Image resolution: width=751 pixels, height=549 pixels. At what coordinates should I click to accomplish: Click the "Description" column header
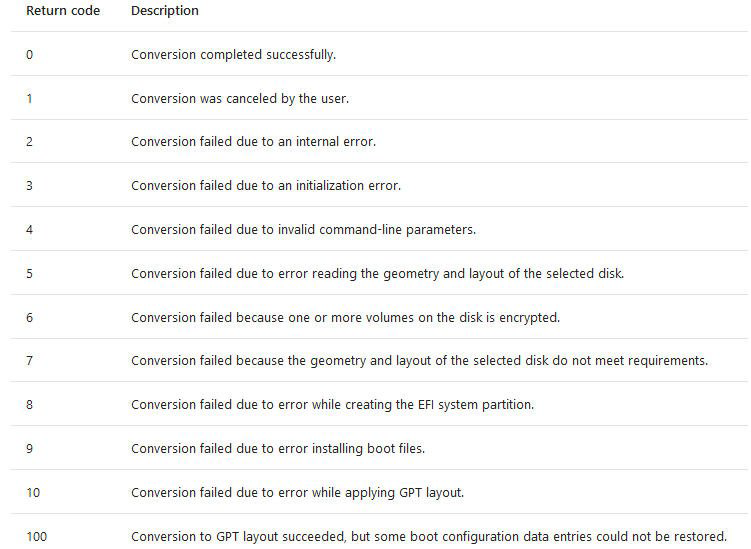165,11
